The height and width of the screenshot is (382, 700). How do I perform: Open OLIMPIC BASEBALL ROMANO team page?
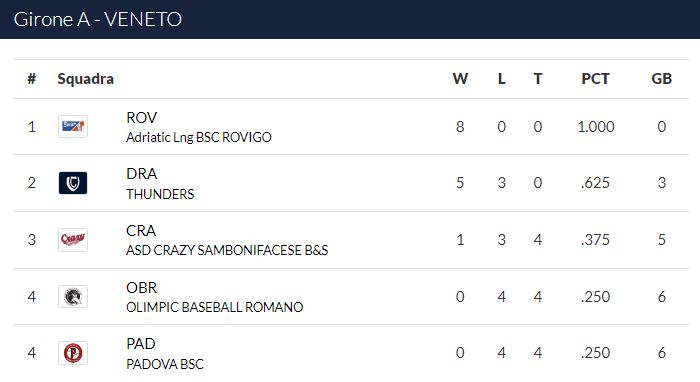click(x=214, y=307)
